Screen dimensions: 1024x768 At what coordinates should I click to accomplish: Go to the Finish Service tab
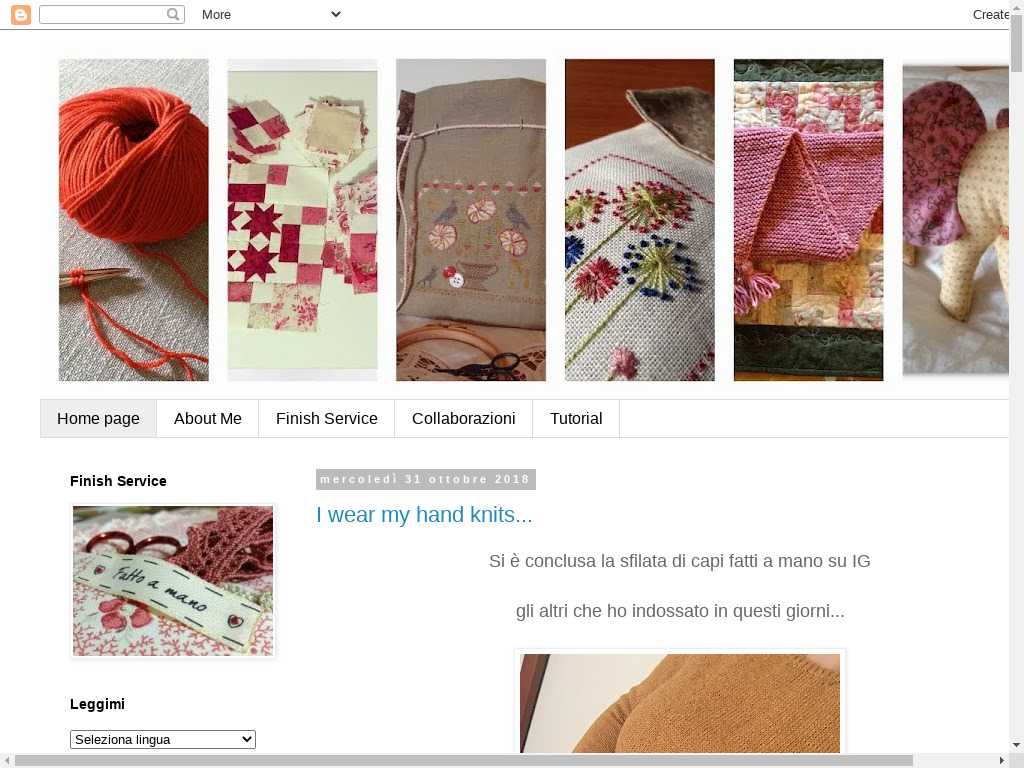[327, 419]
